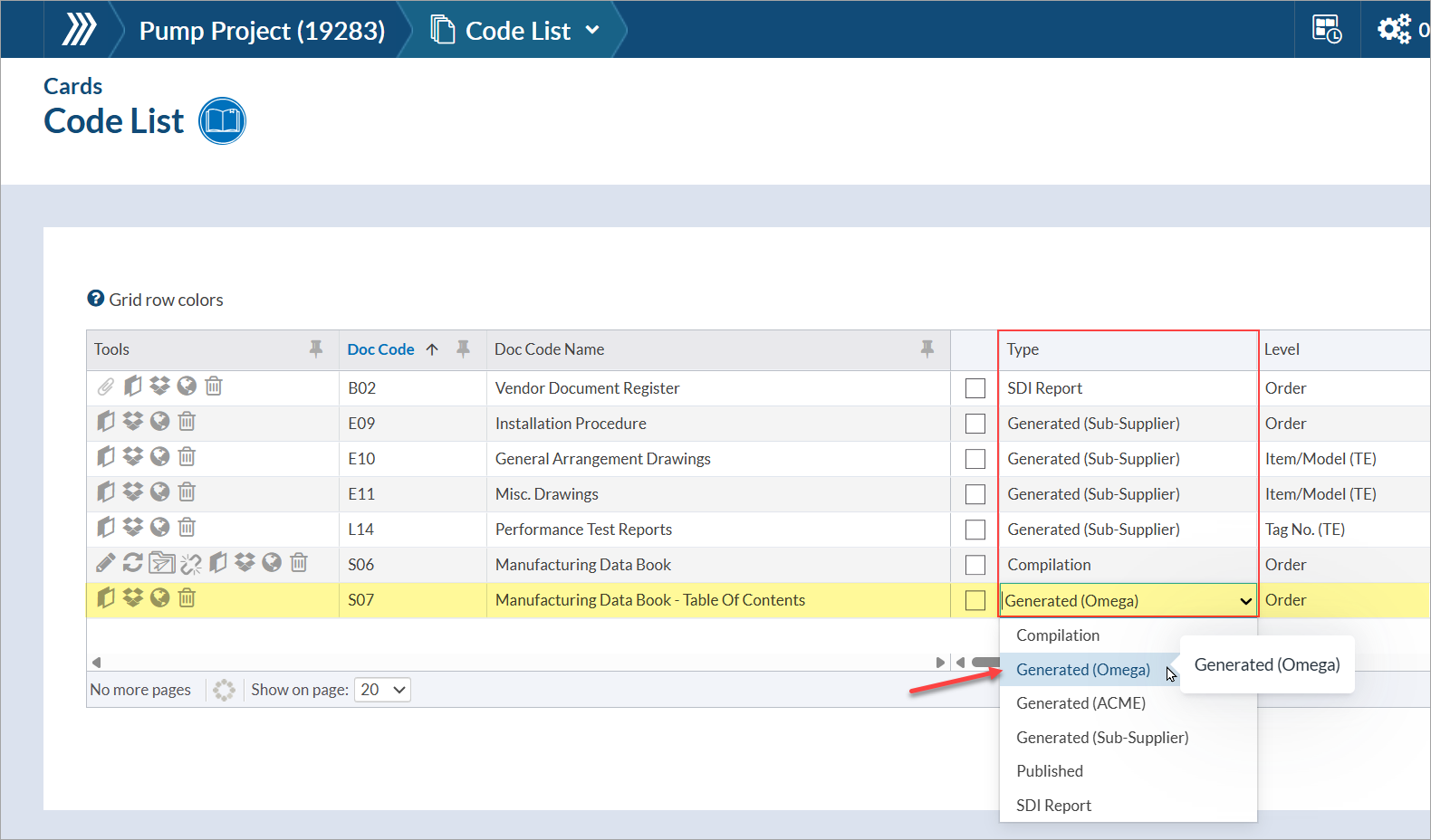Image resolution: width=1431 pixels, height=840 pixels.
Task: Tick the Misc. Drawings row checkbox
Action: [975, 494]
